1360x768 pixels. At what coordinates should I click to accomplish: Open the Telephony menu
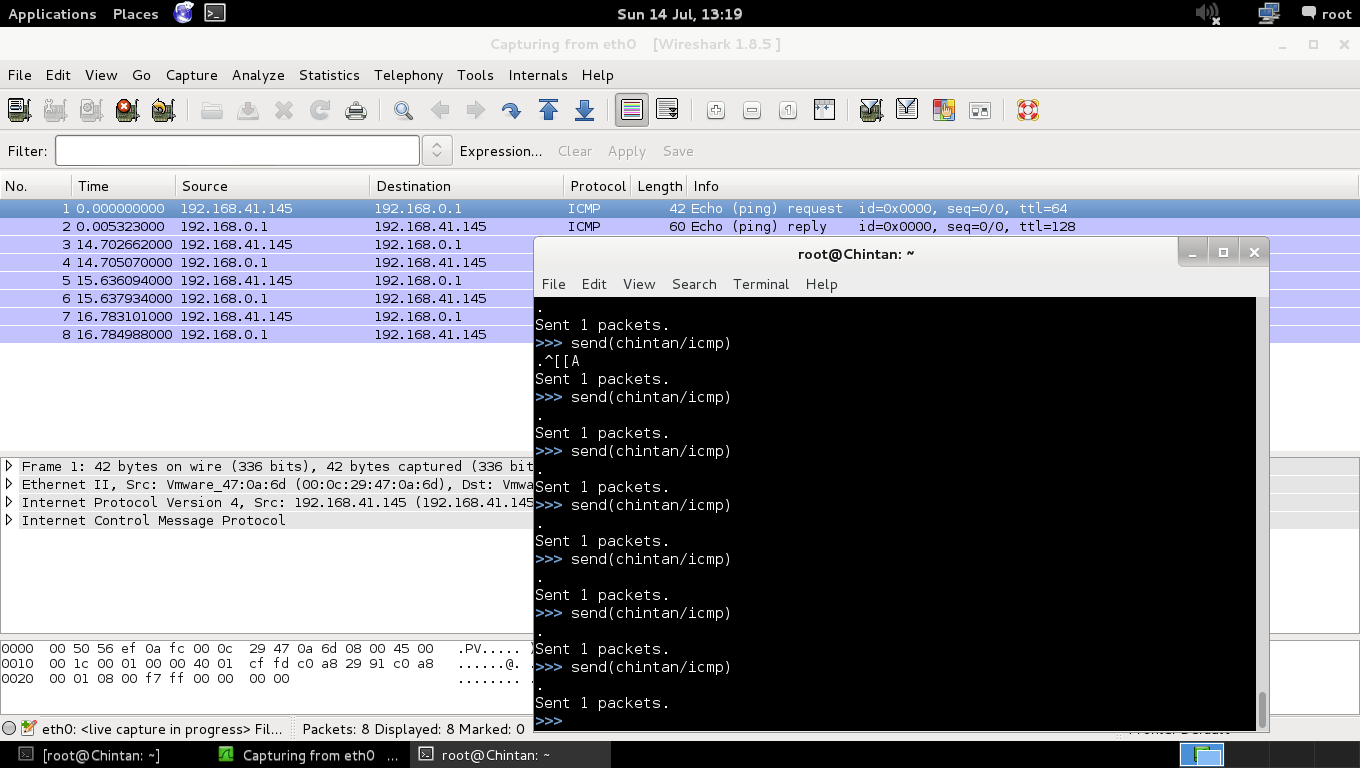pyautogui.click(x=408, y=75)
